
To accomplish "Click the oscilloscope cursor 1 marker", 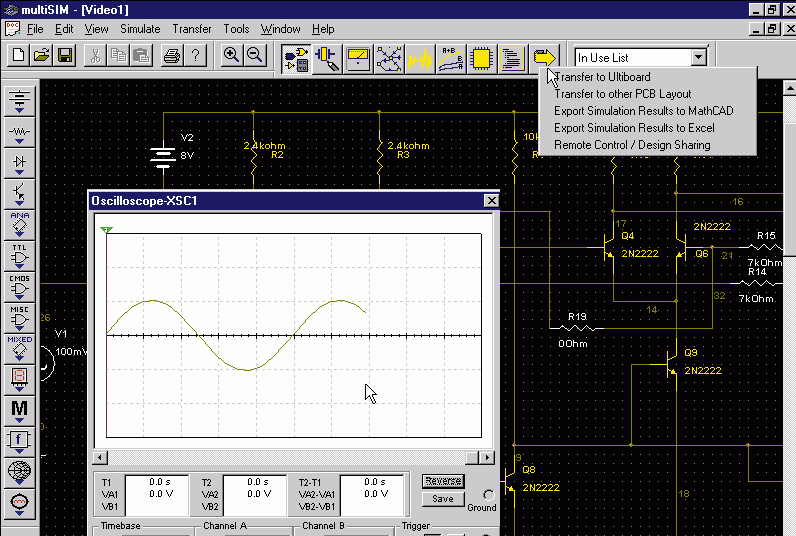I will click(106, 230).
